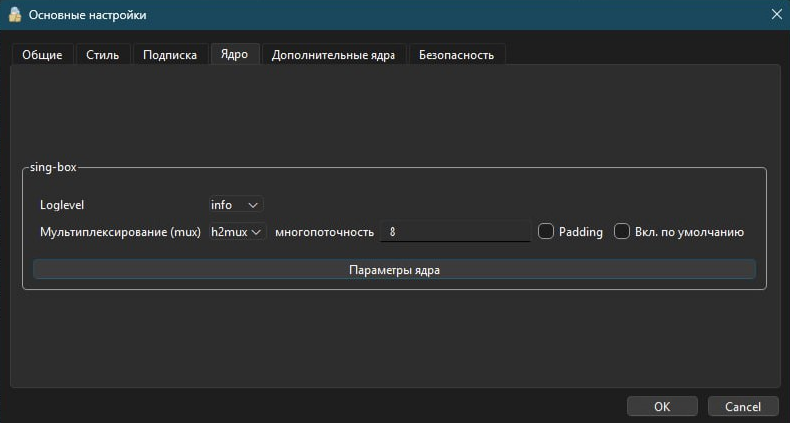Click the Параметры ядра button
The image size is (790, 423).
coord(394,270)
